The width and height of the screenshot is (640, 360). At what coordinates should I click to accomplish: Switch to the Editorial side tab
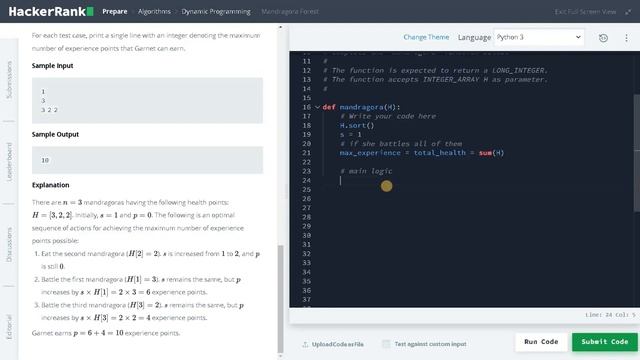[9, 327]
